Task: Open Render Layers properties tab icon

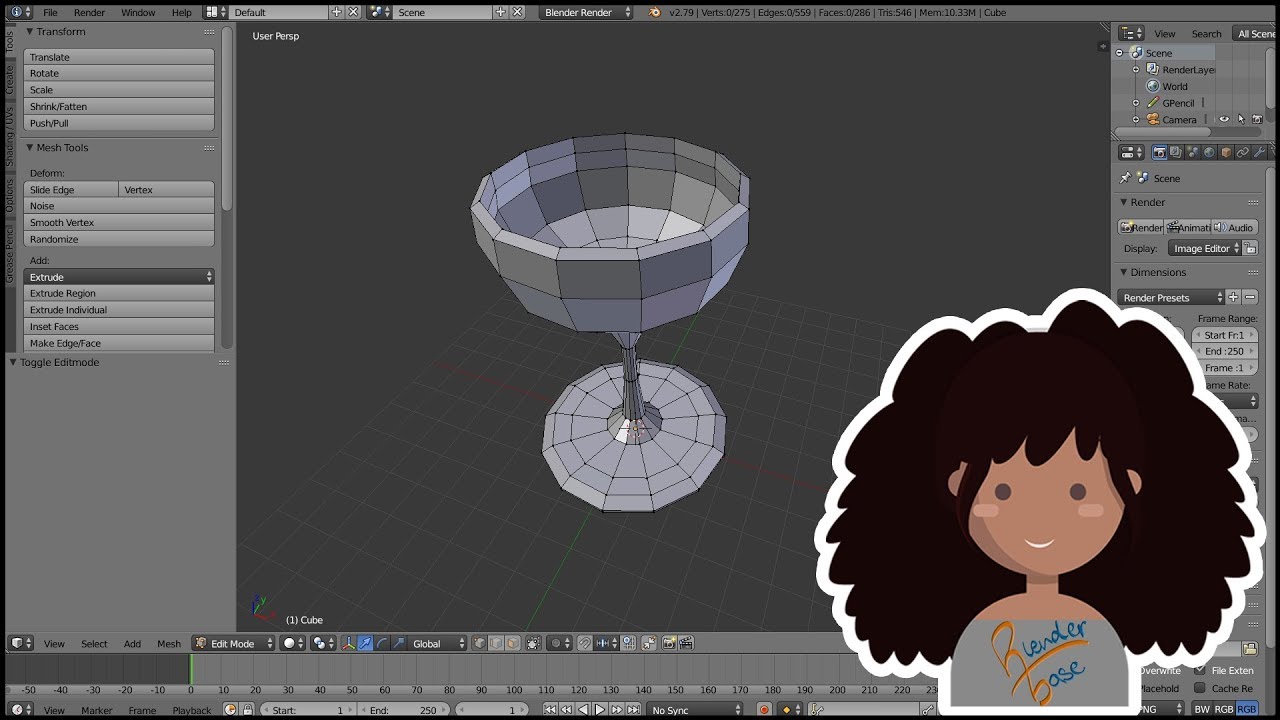Action: click(x=1176, y=152)
